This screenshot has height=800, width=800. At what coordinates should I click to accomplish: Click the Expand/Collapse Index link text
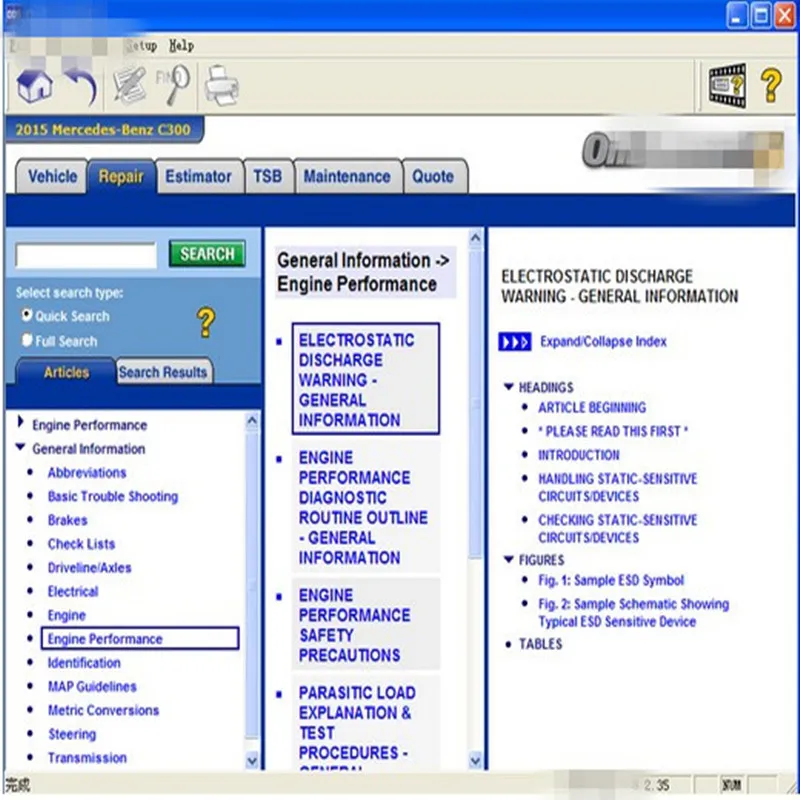tap(604, 341)
